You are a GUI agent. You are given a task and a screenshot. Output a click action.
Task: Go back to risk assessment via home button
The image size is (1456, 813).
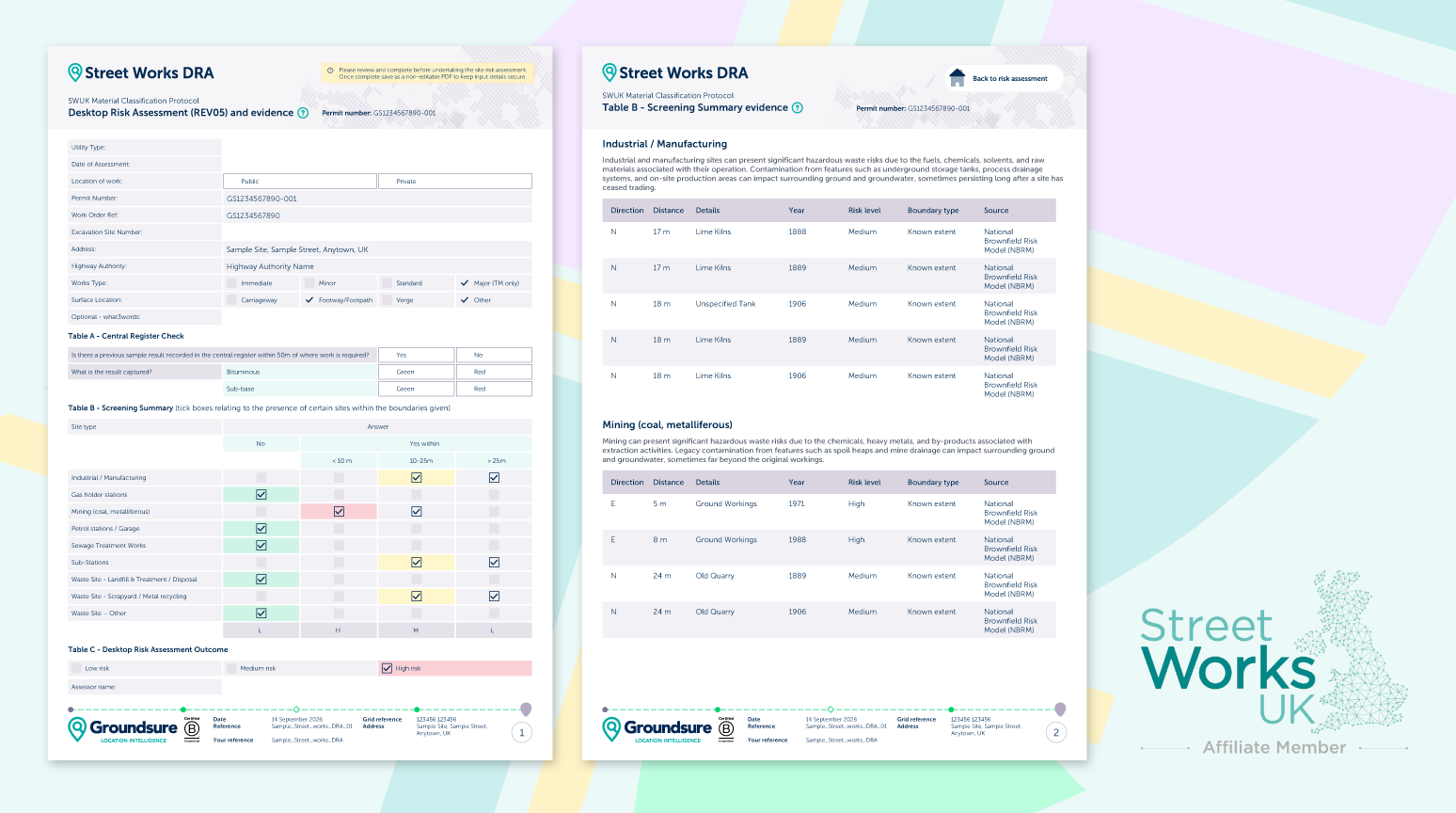1003,78
